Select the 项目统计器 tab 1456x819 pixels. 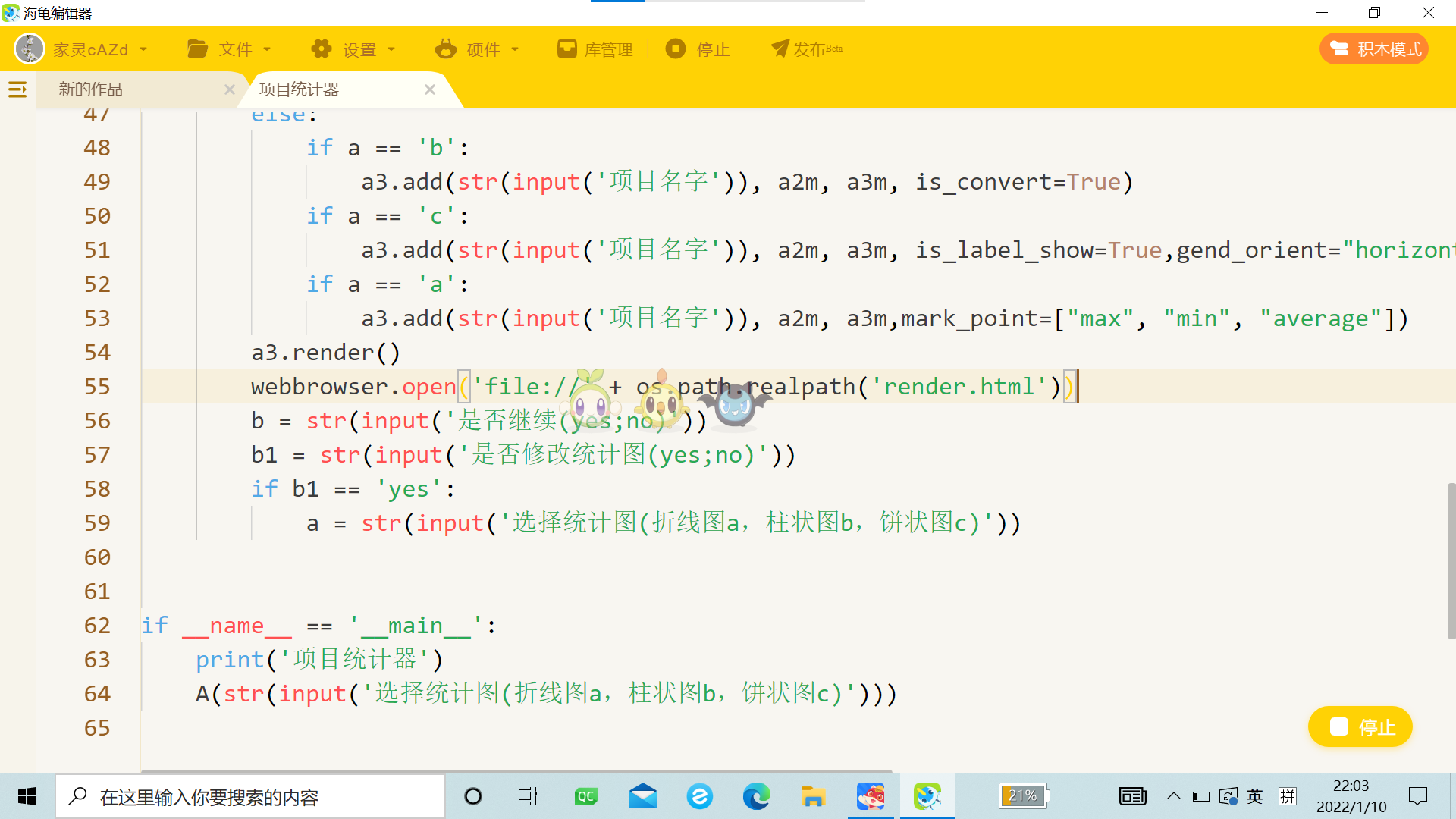click(300, 89)
